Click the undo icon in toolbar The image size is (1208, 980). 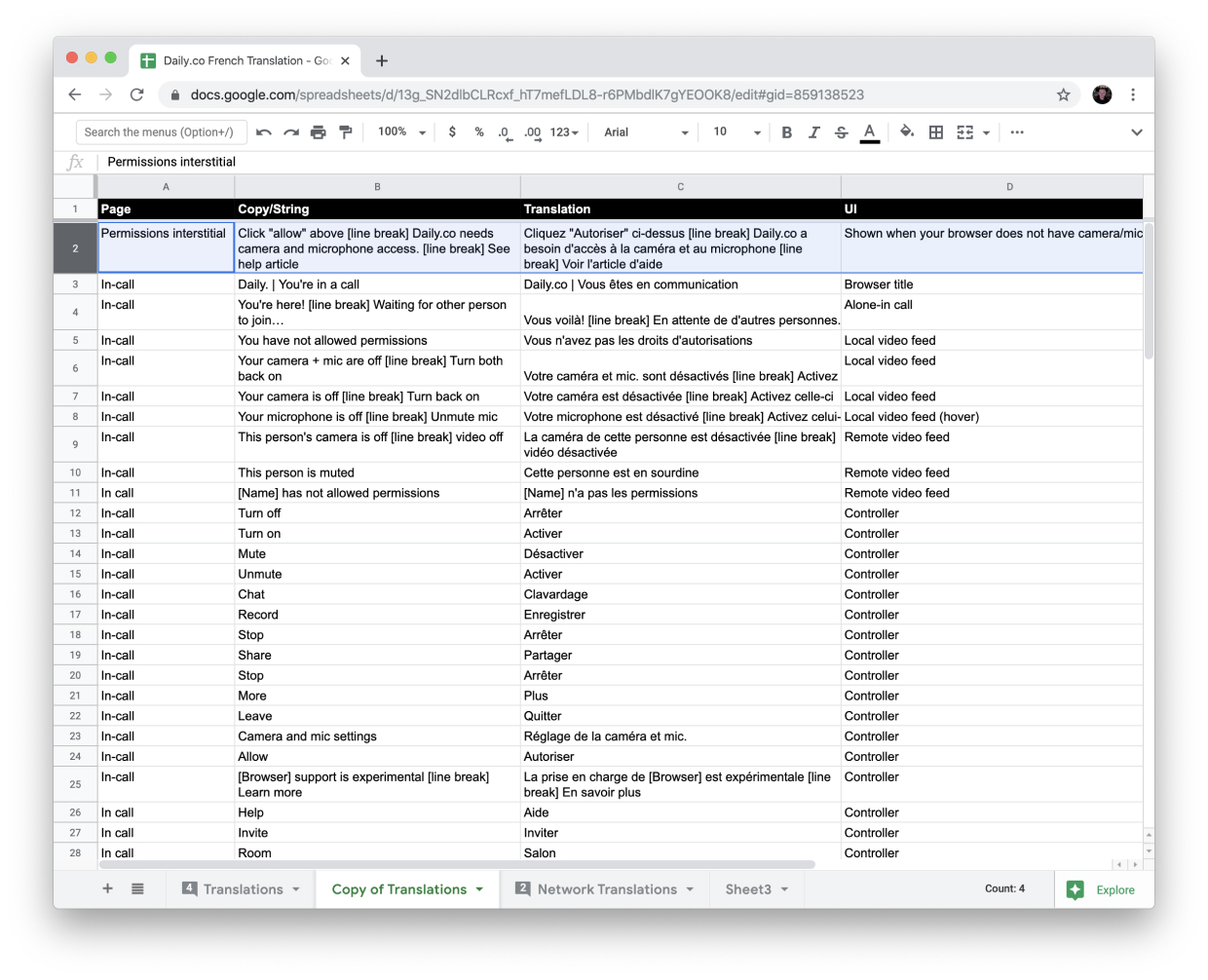(x=264, y=132)
